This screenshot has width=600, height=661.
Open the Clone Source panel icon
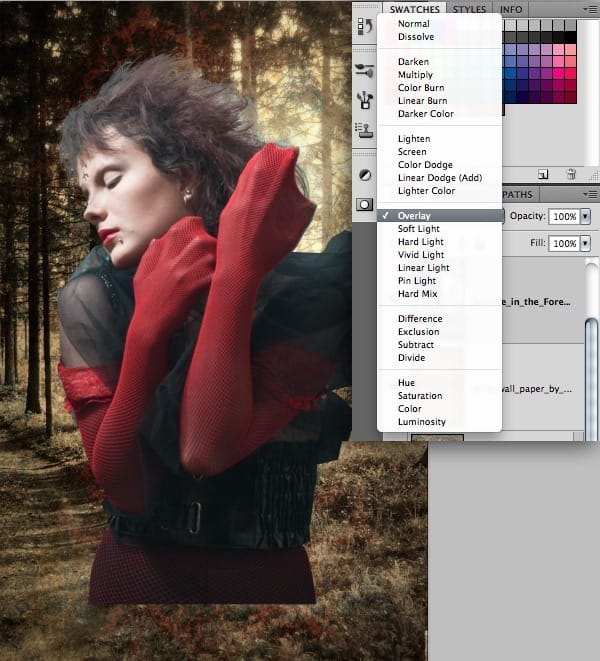[365, 130]
